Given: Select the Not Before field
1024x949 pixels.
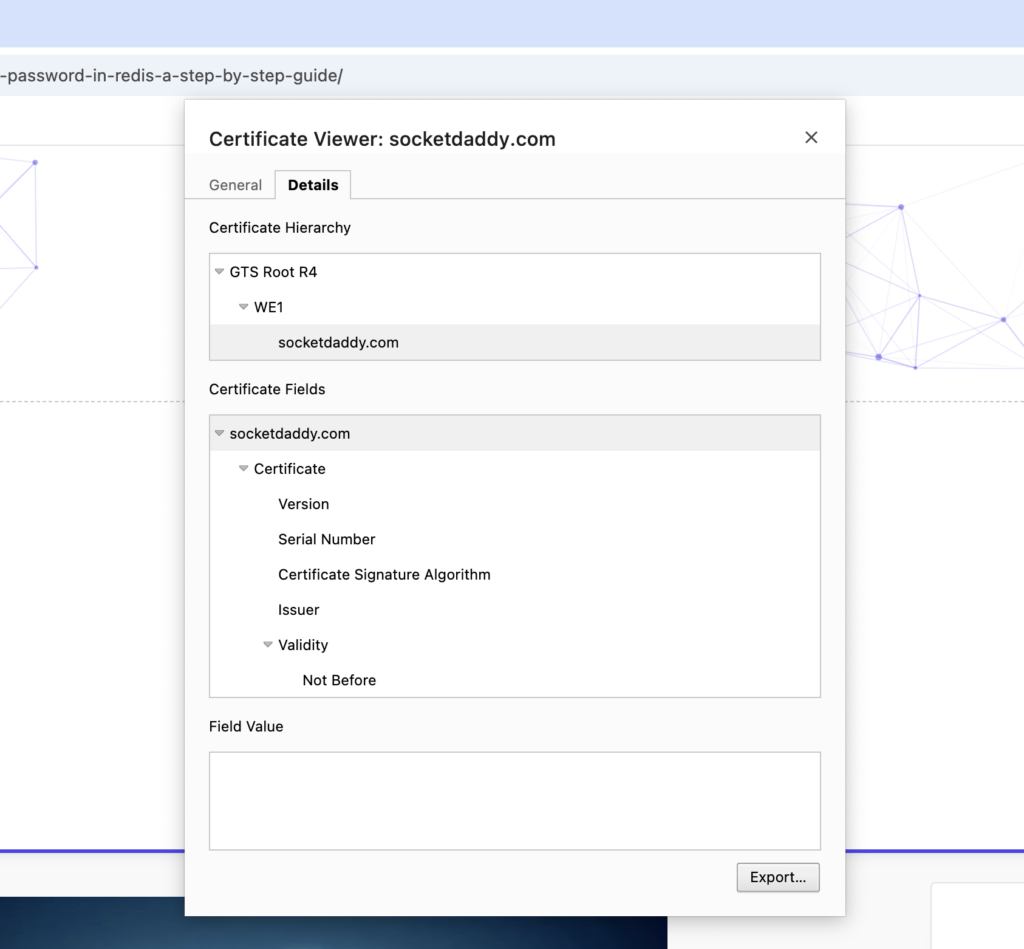Looking at the screenshot, I should [x=515, y=680].
